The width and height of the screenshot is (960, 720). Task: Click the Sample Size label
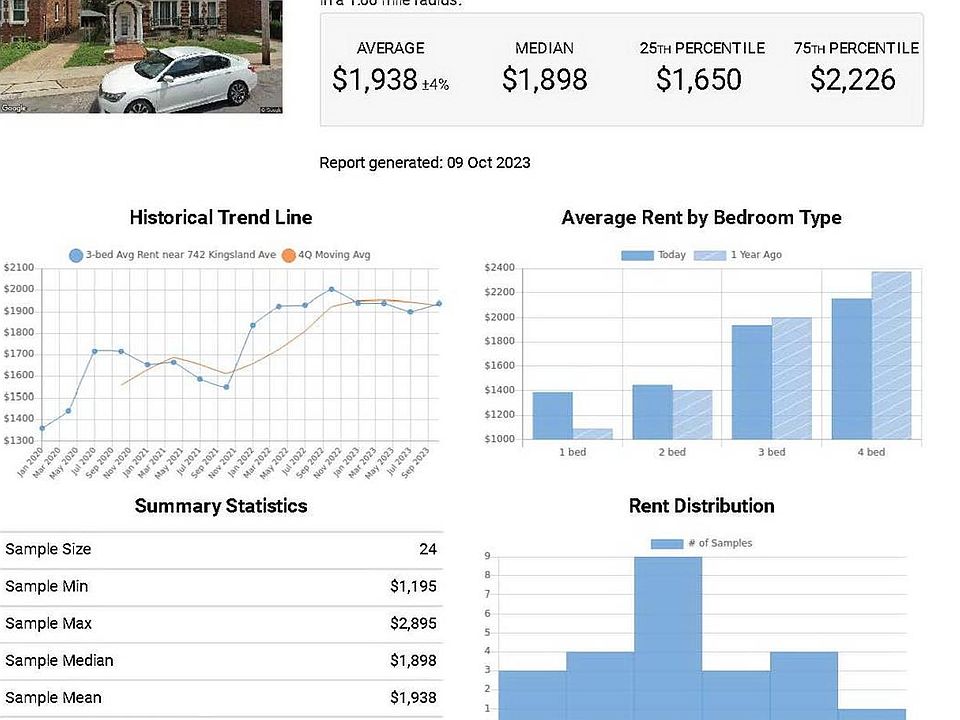(x=48, y=549)
